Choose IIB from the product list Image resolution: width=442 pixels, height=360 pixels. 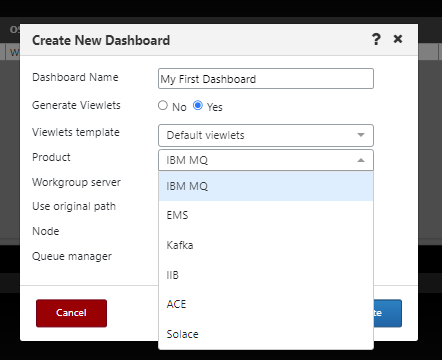(266, 275)
